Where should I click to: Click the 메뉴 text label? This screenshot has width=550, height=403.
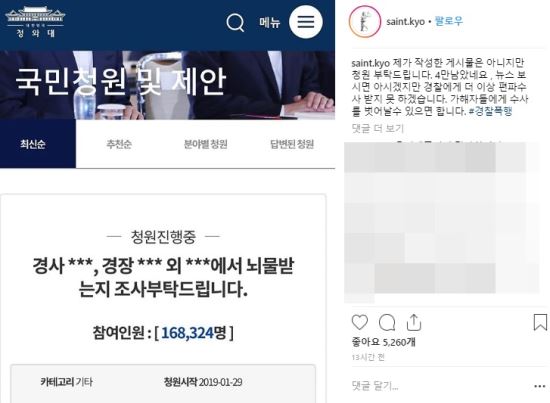tap(270, 22)
